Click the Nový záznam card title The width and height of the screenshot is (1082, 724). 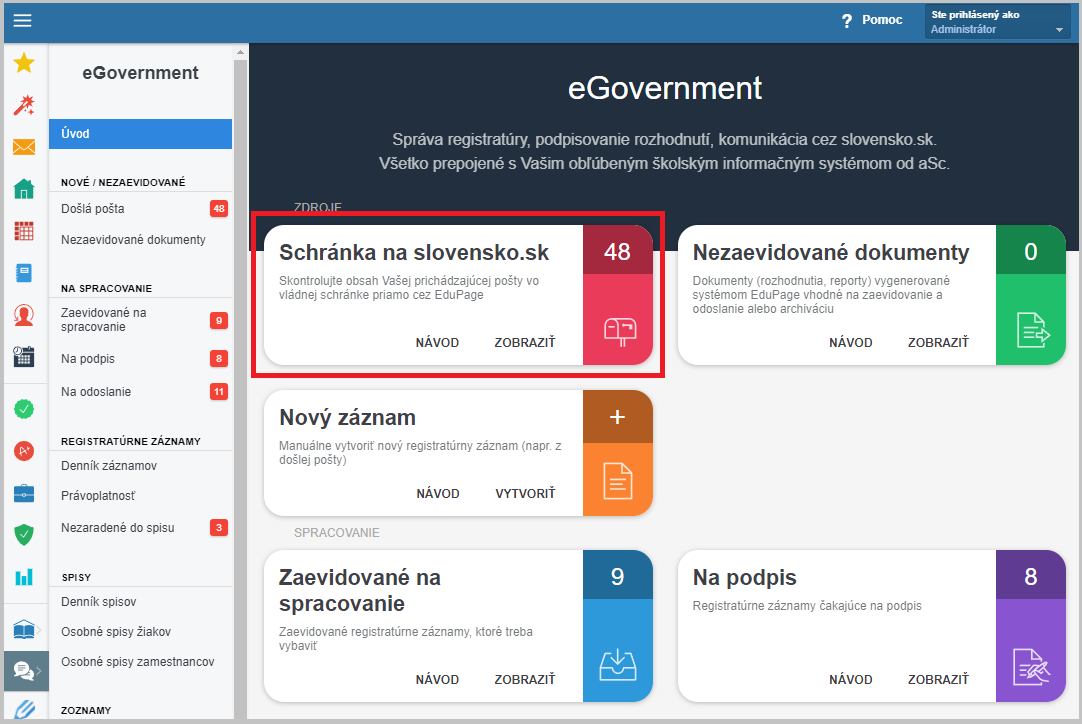pos(347,418)
